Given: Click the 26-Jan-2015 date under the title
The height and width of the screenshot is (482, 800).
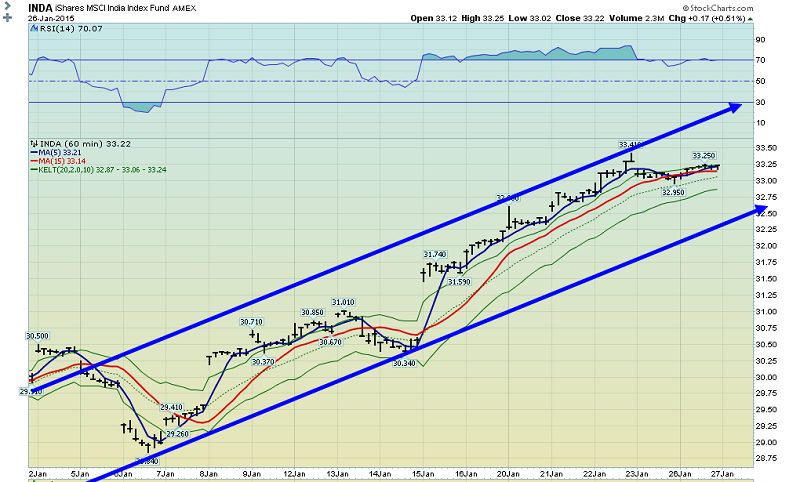Looking at the screenshot, I should [x=51, y=18].
